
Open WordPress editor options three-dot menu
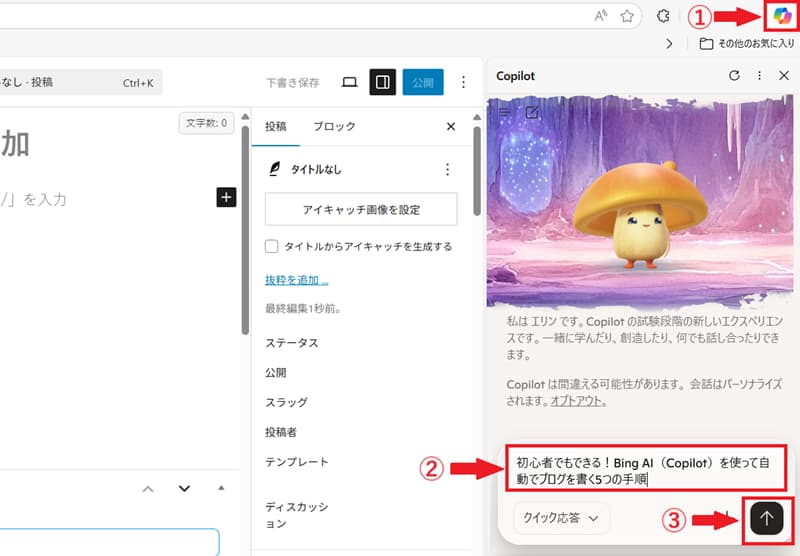point(463,82)
